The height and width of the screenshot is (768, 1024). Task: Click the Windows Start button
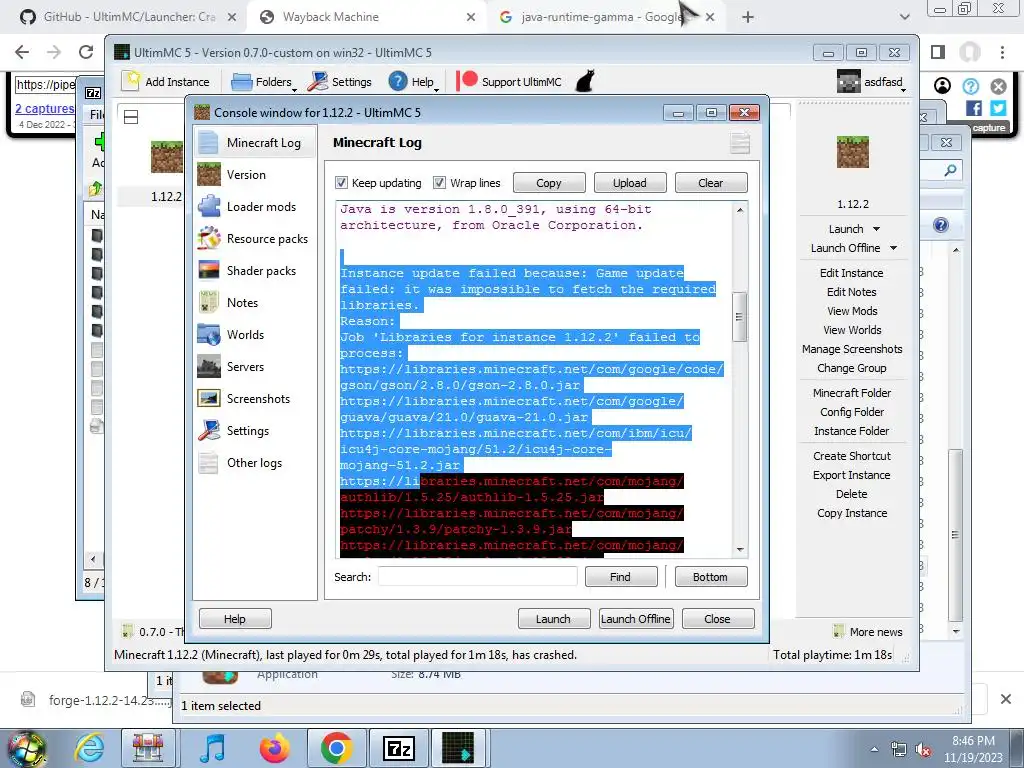[25, 748]
